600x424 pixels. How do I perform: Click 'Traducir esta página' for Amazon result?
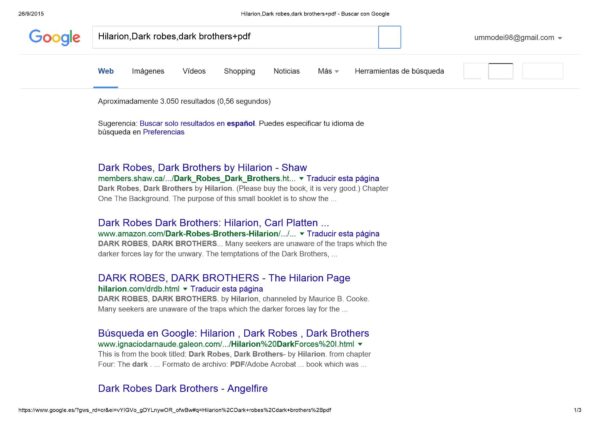click(343, 233)
